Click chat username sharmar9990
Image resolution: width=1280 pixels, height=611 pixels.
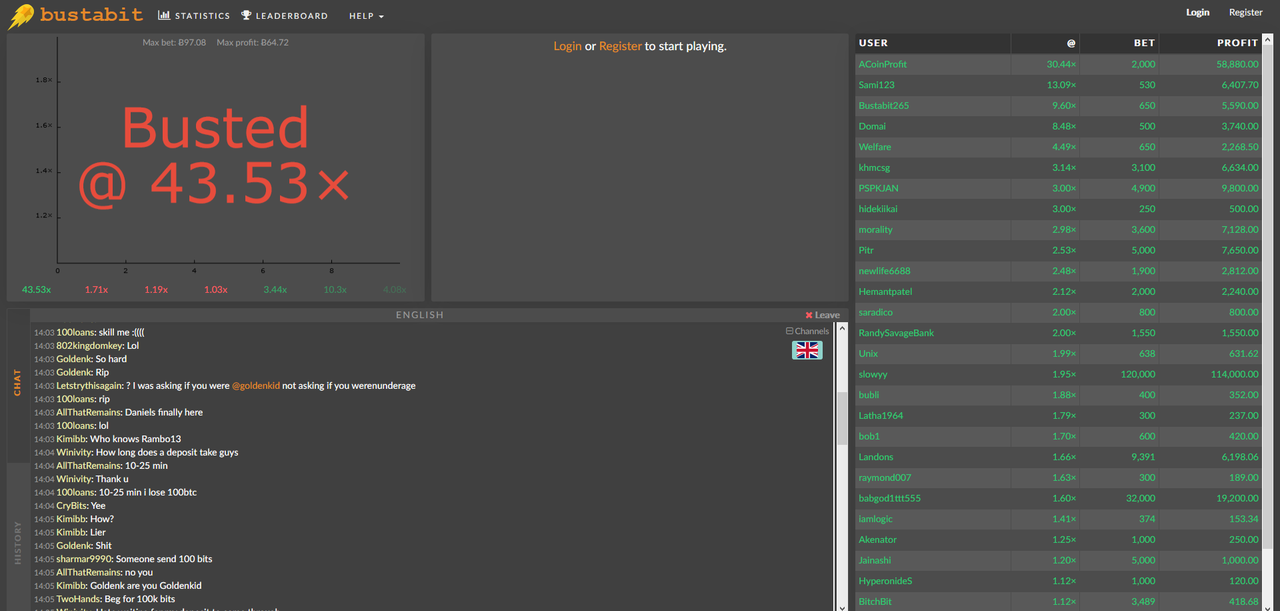(x=84, y=559)
